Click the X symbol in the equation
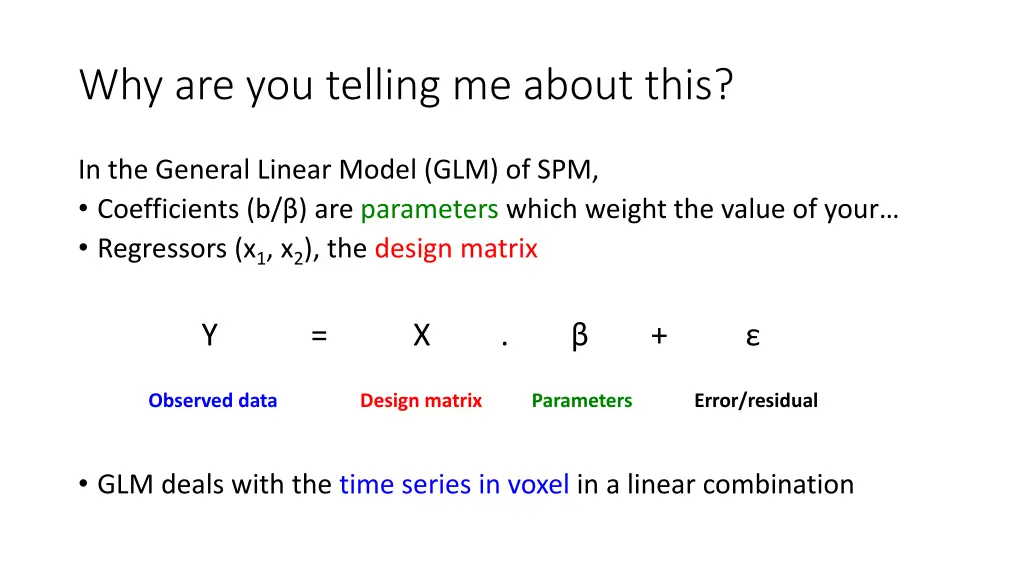The image size is (1024, 576). [x=422, y=336]
